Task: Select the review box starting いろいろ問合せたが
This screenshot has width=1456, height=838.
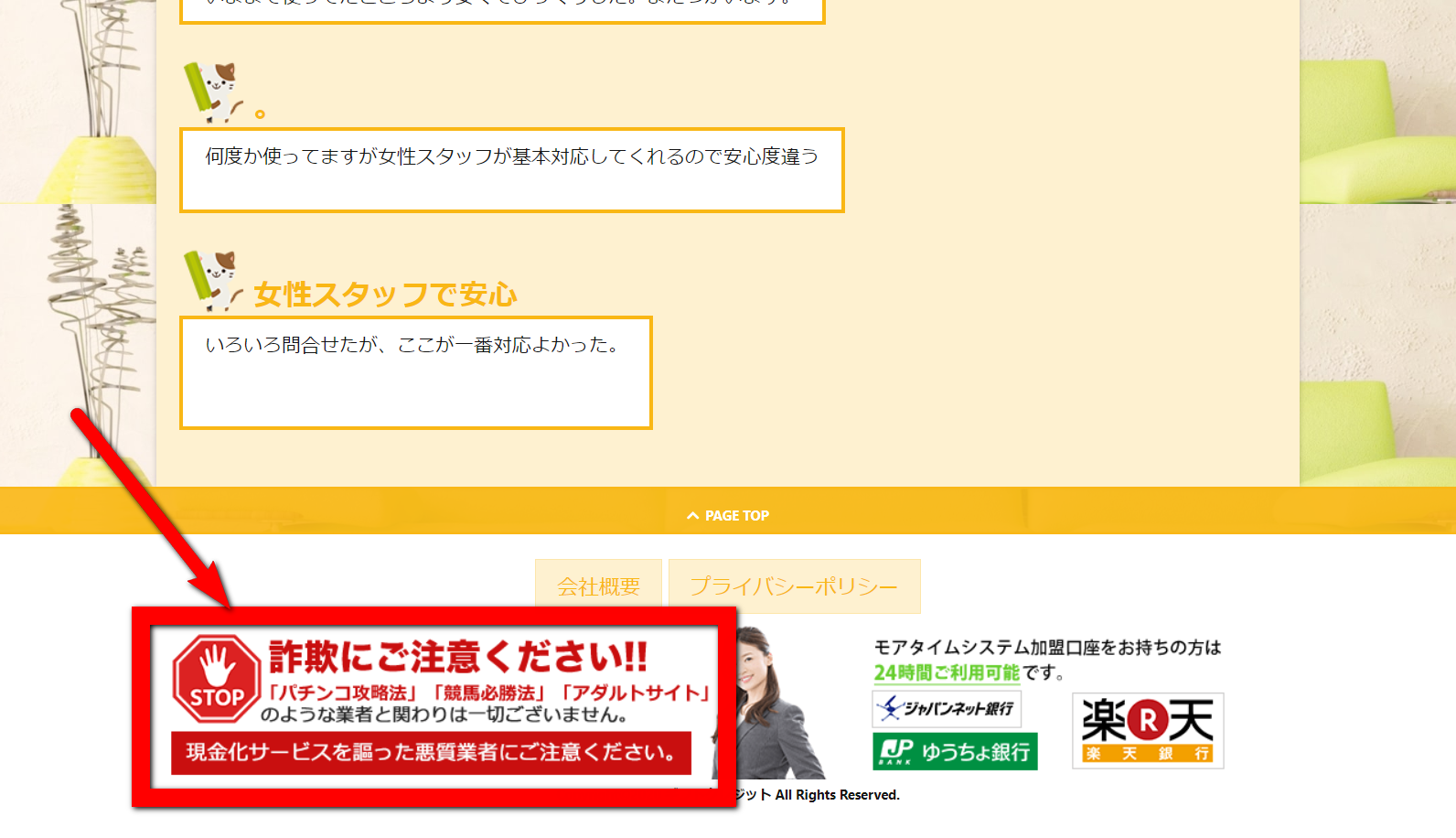Action: click(x=415, y=372)
